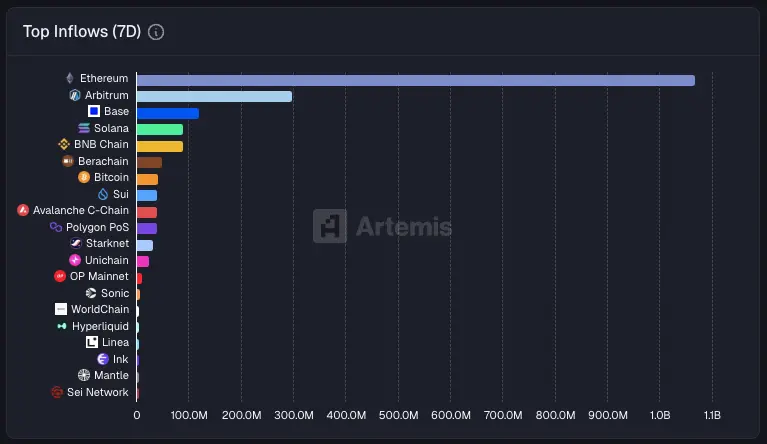
Task: Select the red Avalanche C-Chain bar
Action: click(147, 212)
